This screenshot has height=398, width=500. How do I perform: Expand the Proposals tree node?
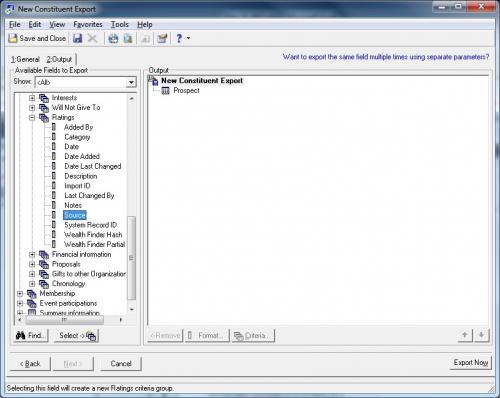[32, 264]
